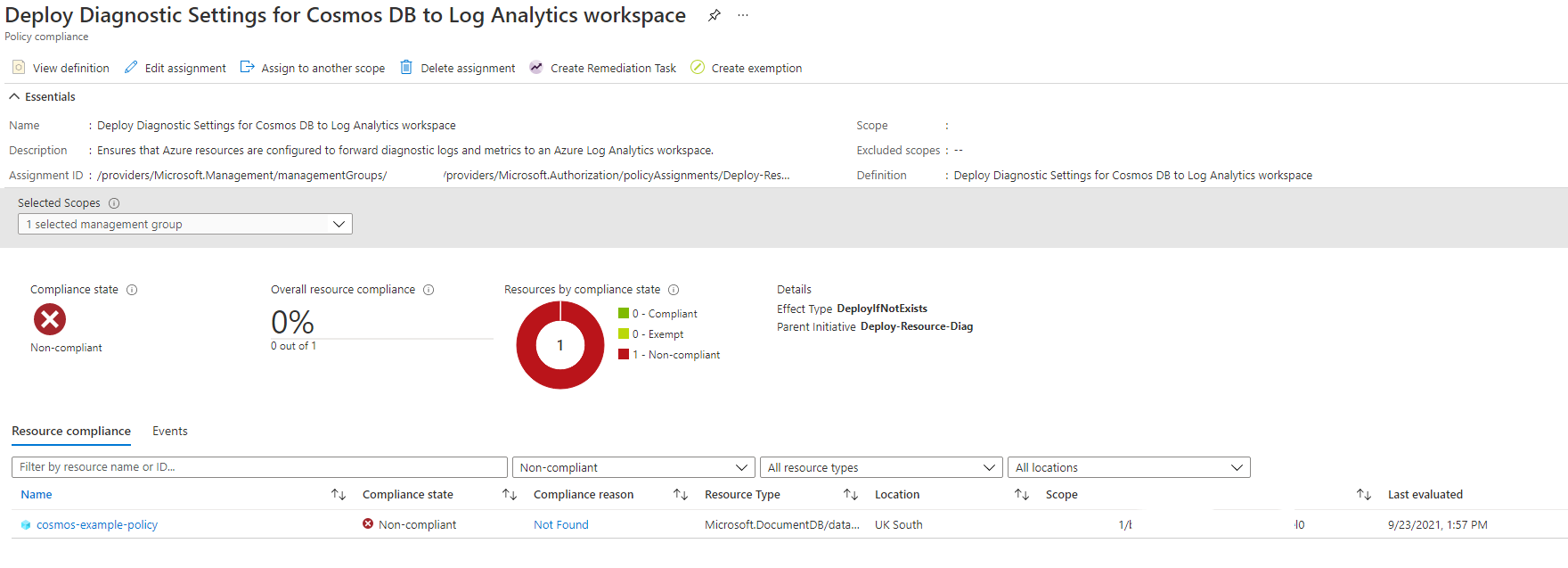Screen dimensions: 1568x568
Task: Click Delete assignment button
Action: point(458,68)
